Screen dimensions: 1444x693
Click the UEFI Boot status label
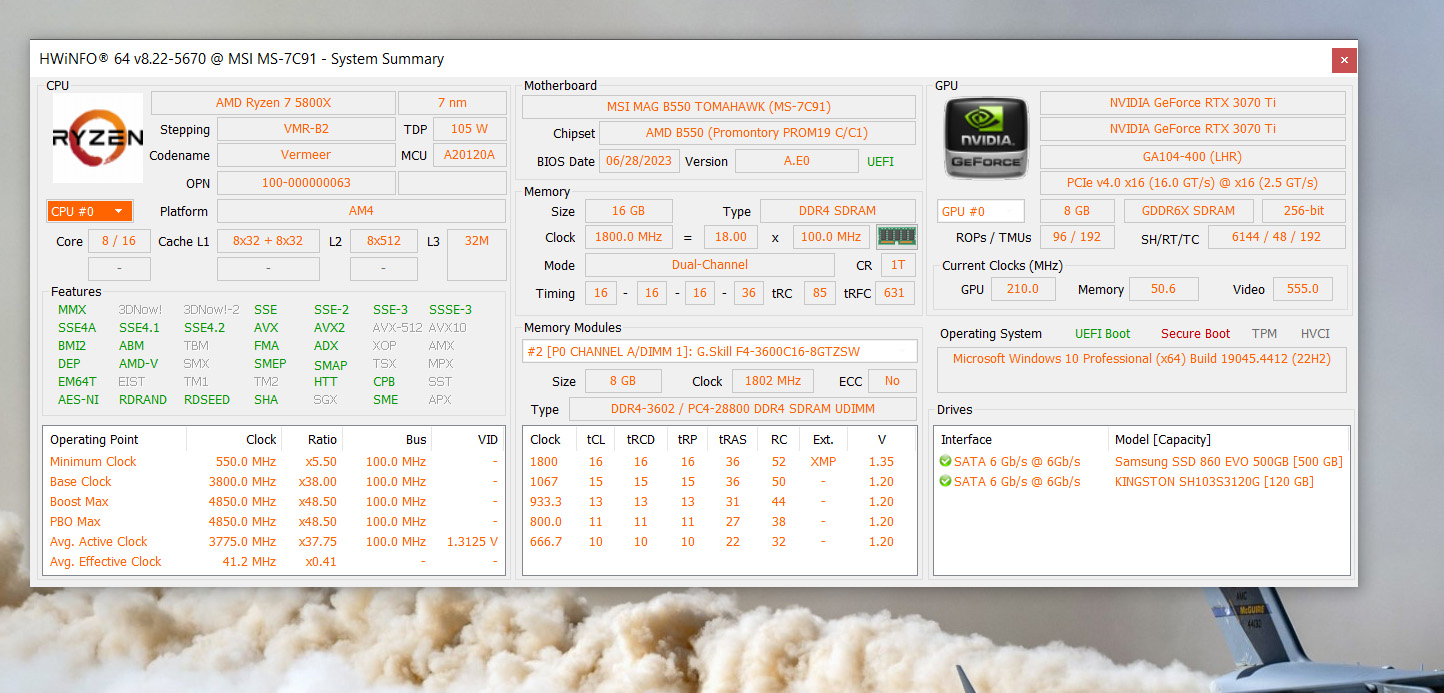pos(1102,334)
